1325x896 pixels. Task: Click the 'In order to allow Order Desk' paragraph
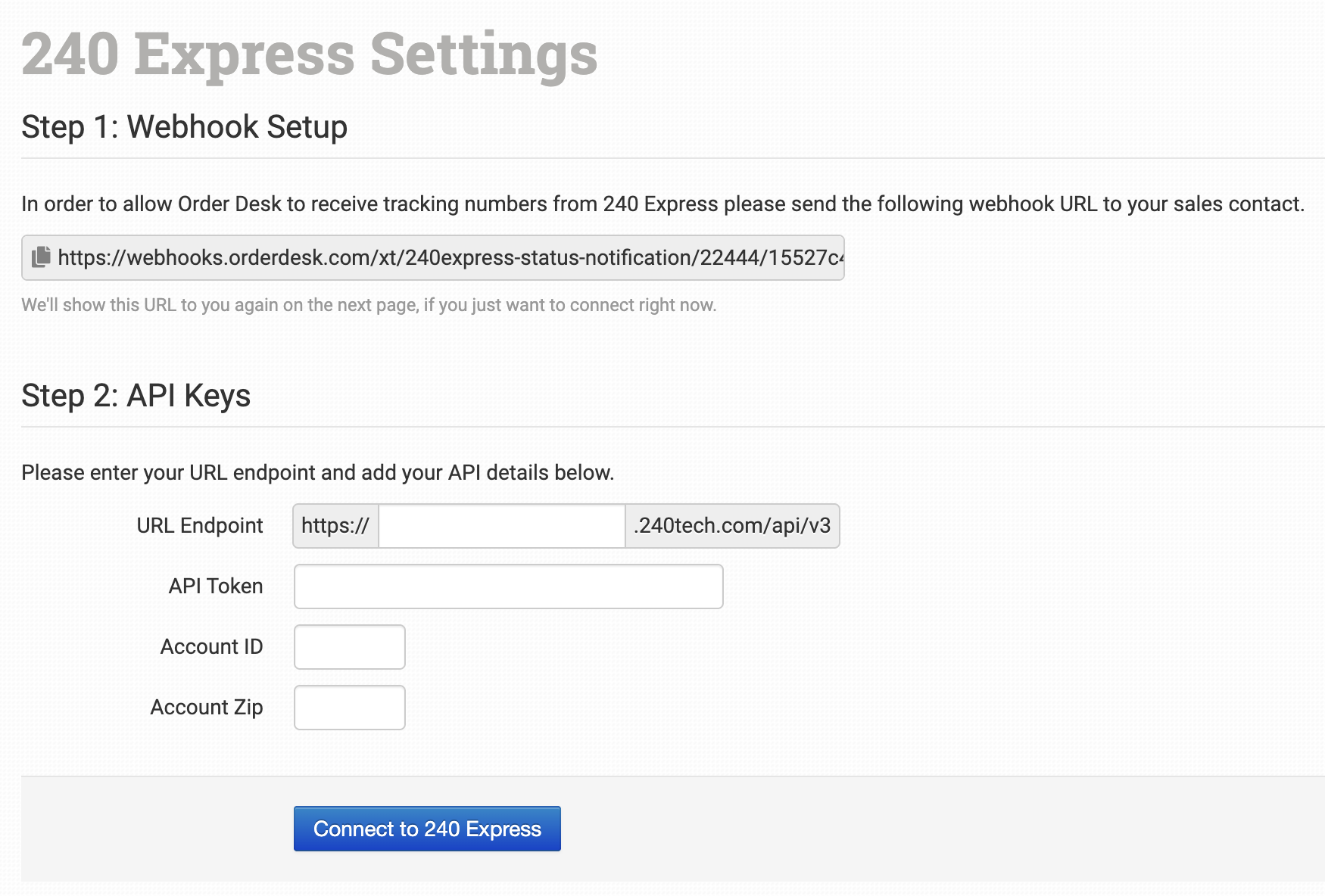tap(663, 204)
